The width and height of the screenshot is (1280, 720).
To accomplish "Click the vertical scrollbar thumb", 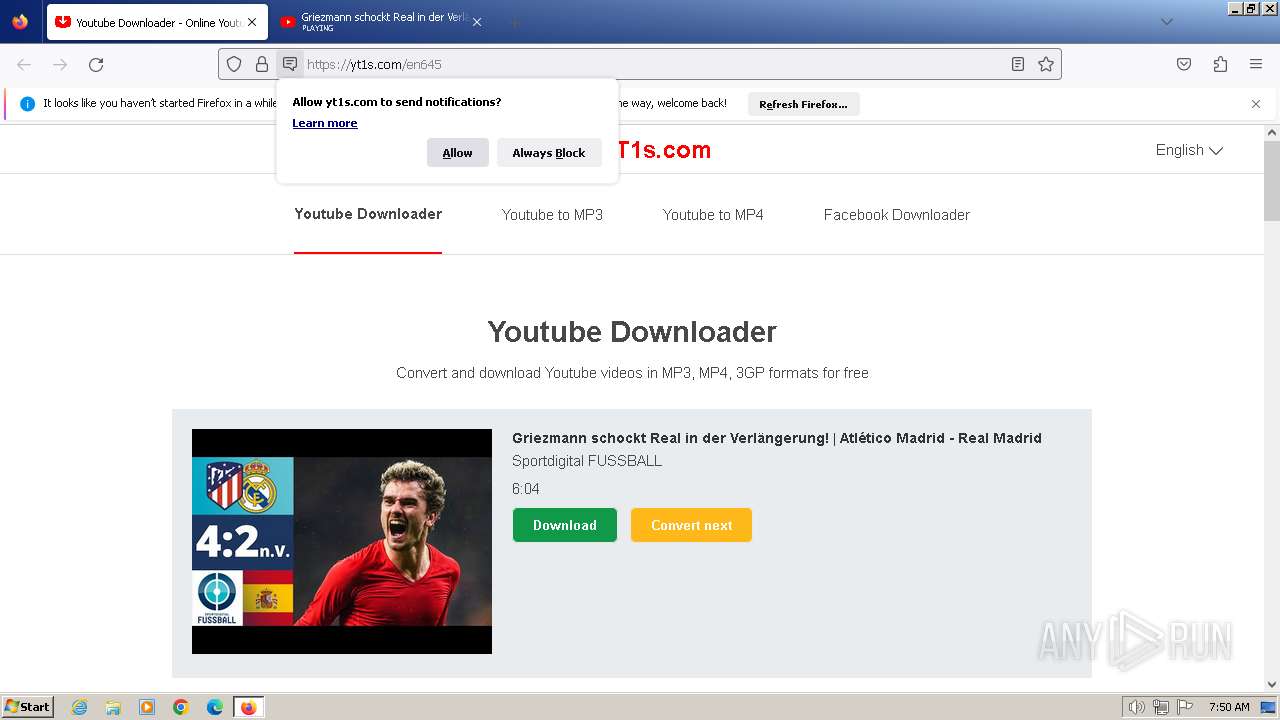I will pyautogui.click(x=1272, y=181).
